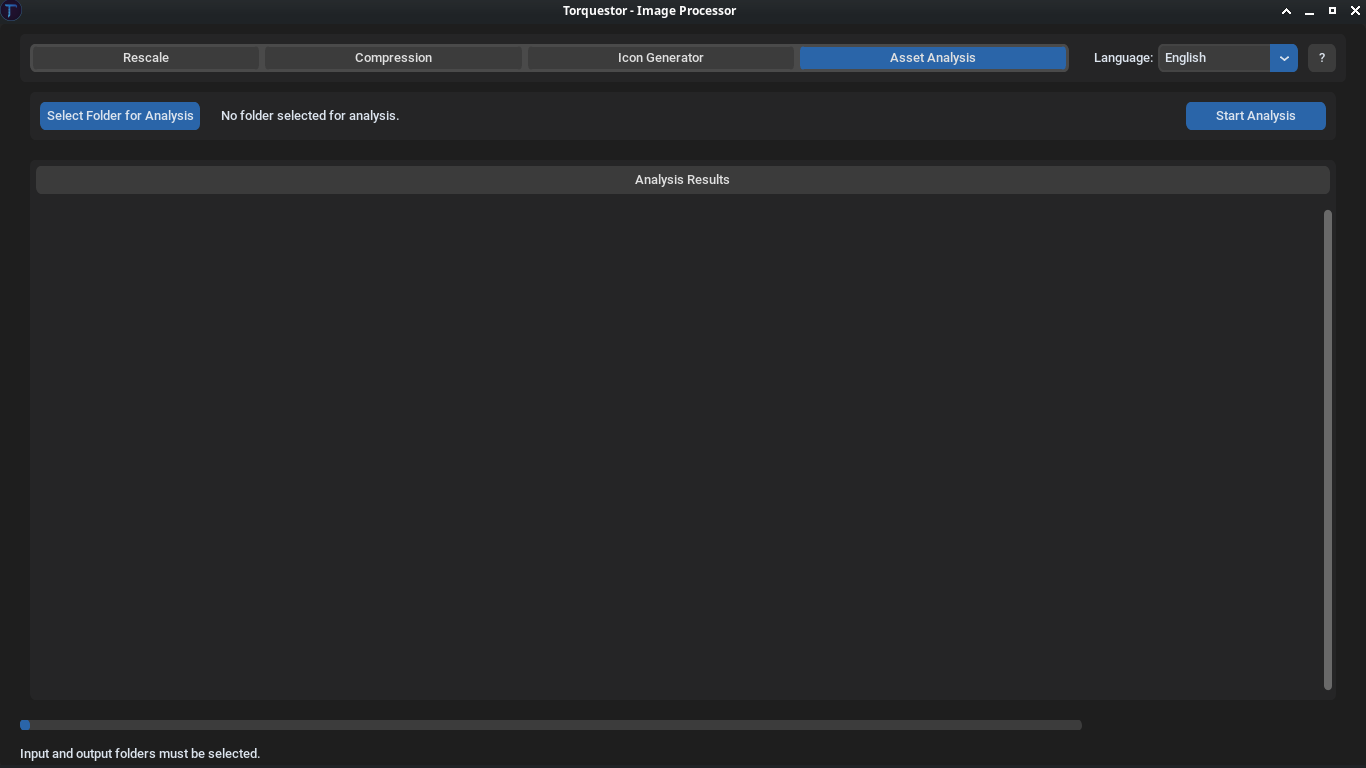1366x768 pixels.
Task: Click the vertical scrollbar of the results panel
Action: (x=1328, y=450)
